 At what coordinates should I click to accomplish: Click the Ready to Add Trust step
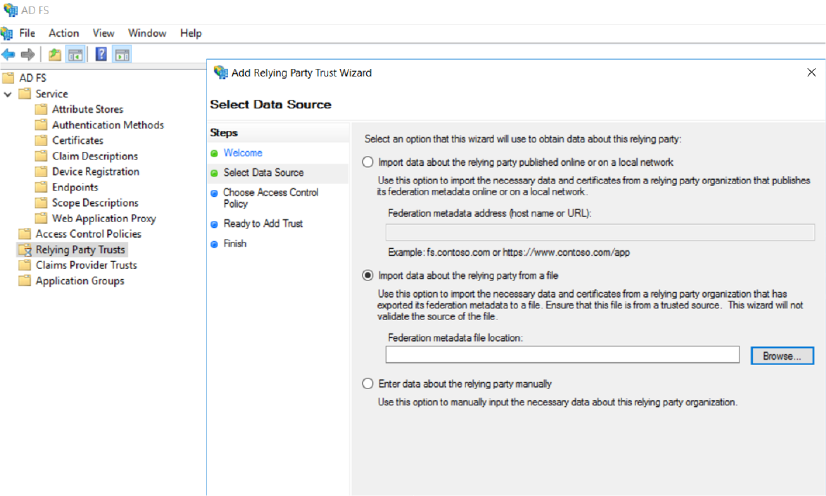[263, 224]
